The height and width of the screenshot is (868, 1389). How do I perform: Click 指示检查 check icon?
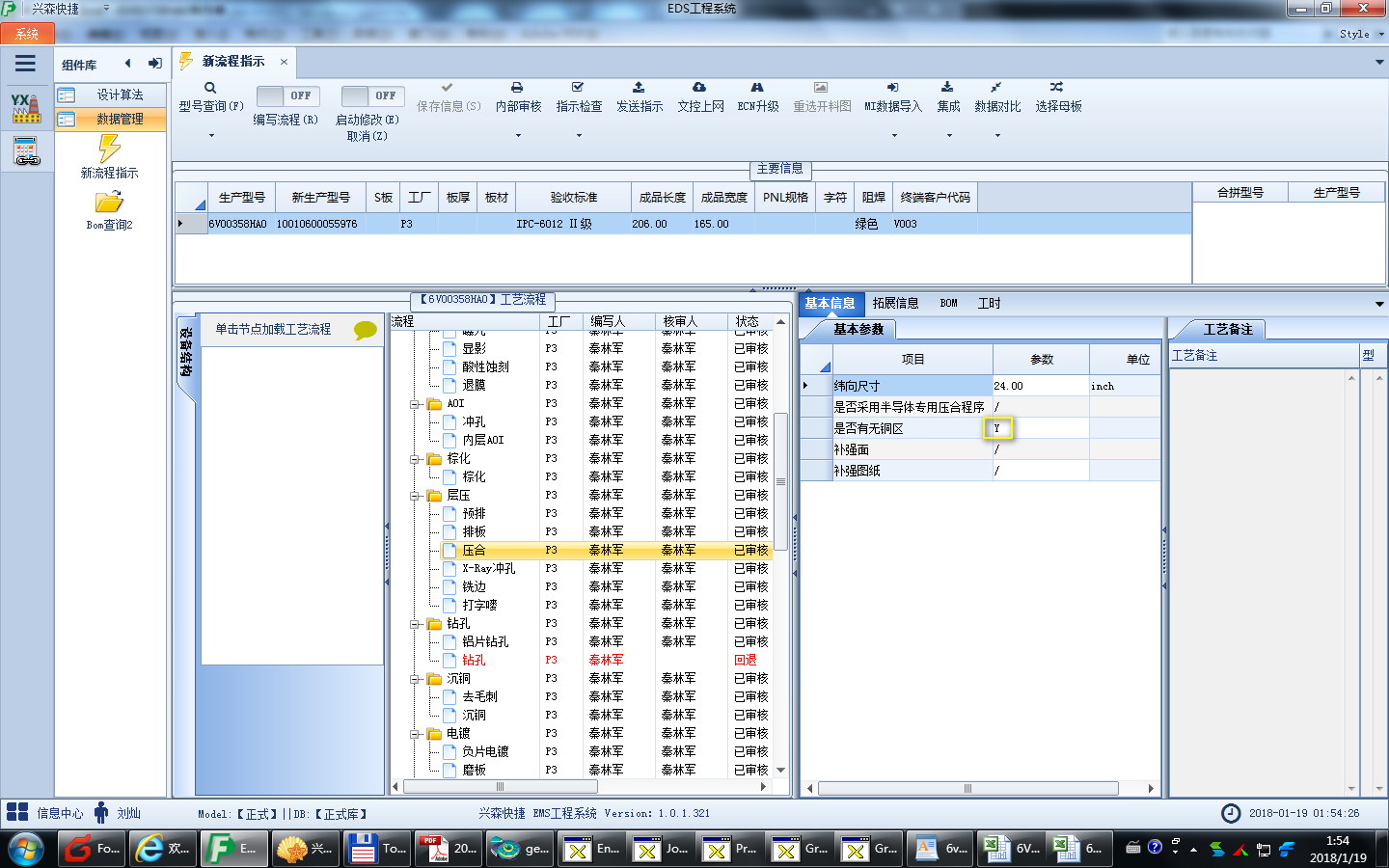[x=578, y=88]
